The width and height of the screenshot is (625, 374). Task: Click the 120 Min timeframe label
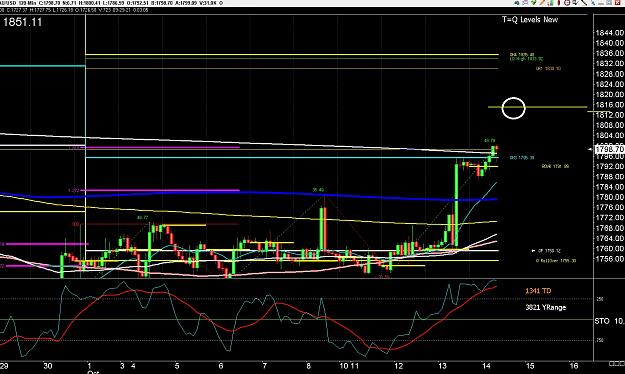28,3
